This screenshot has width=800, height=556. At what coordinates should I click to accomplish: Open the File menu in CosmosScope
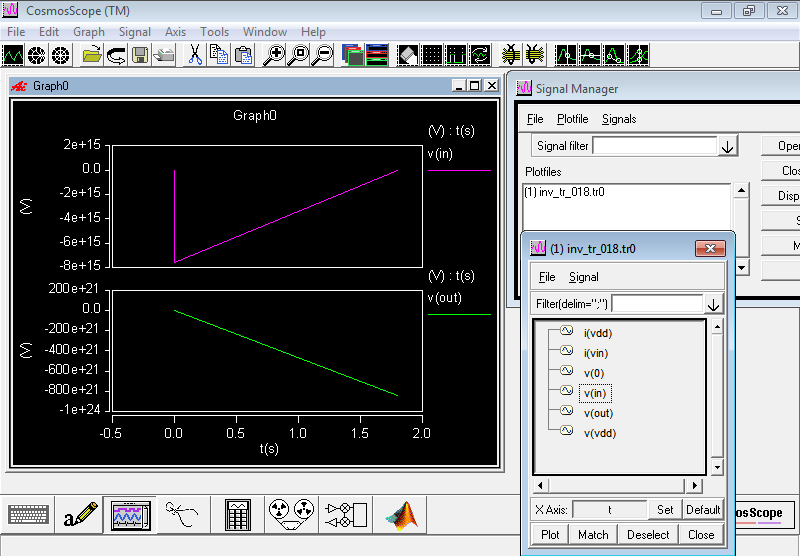[x=16, y=32]
